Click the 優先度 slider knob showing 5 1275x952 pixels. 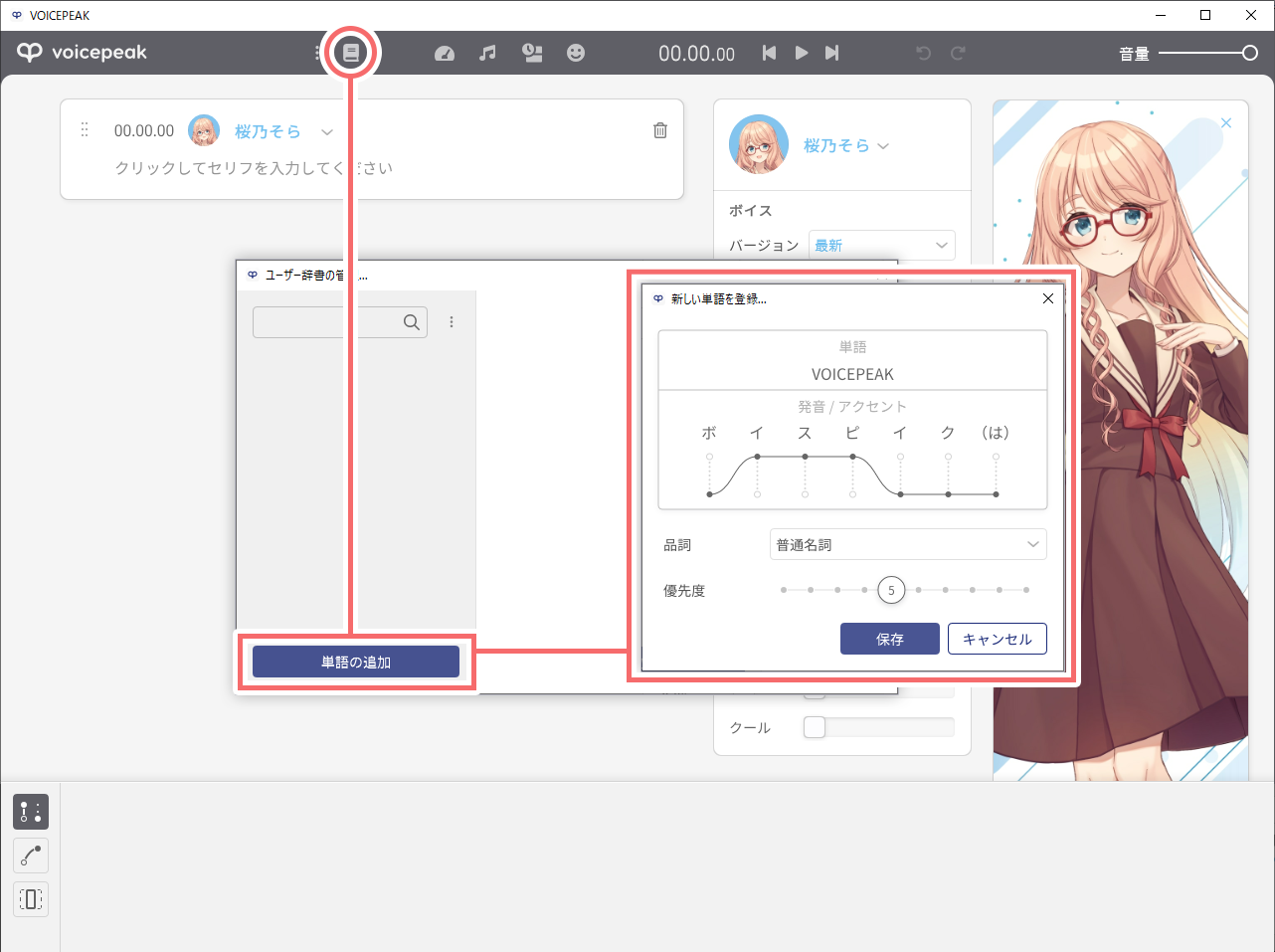[891, 590]
